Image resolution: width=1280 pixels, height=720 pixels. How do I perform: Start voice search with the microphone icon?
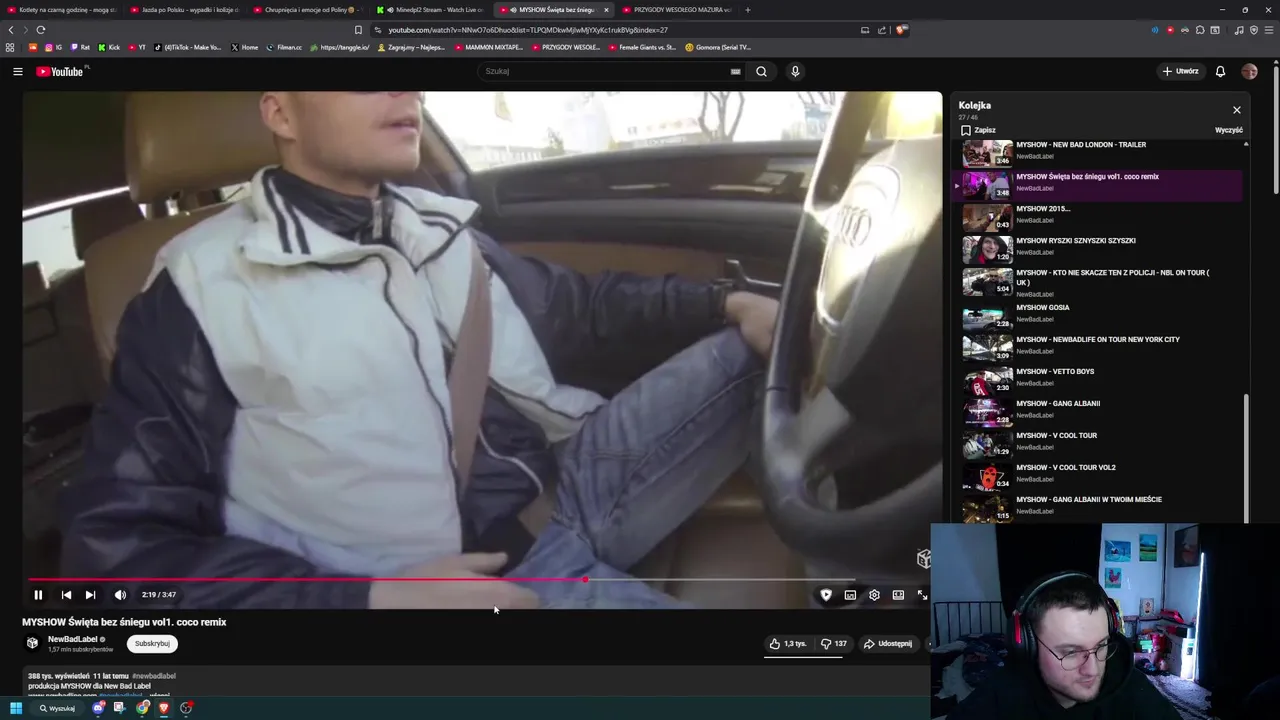[x=795, y=71]
